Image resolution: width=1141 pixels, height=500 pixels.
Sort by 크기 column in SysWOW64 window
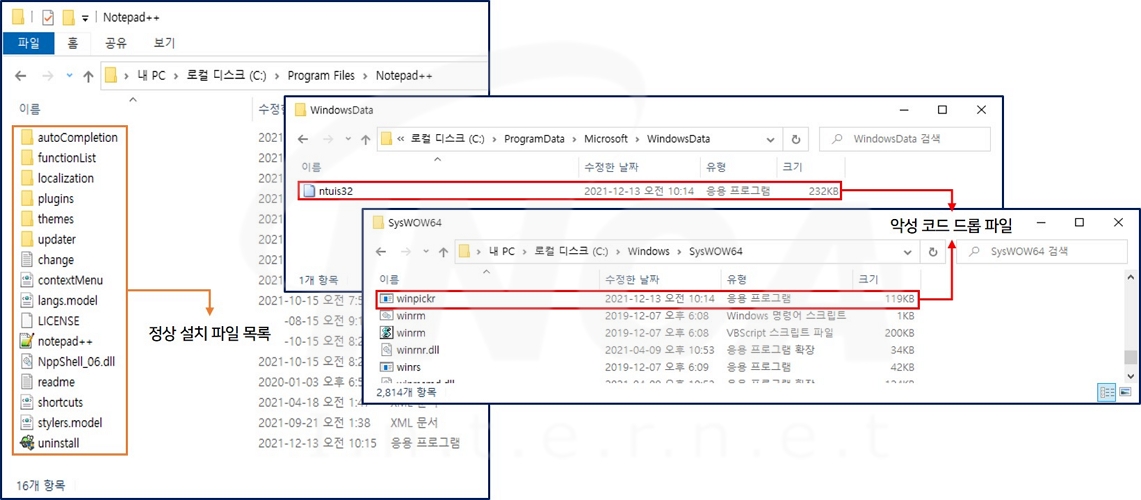869,279
